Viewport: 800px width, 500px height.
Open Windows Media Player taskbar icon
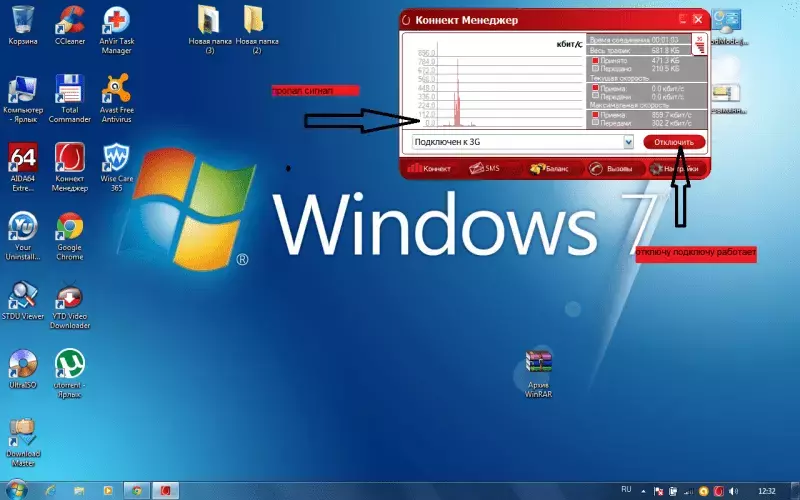point(107,491)
